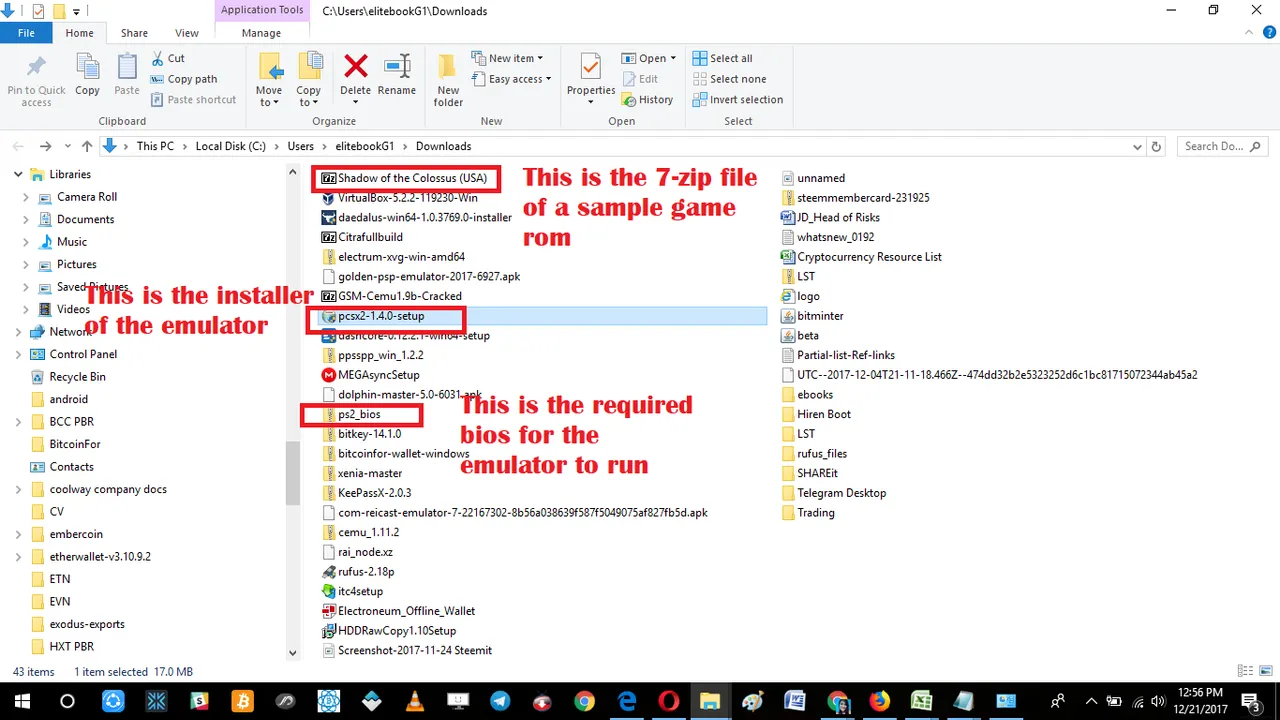Click the Properties icon
Screen dimensions: 1280x720
click(591, 67)
